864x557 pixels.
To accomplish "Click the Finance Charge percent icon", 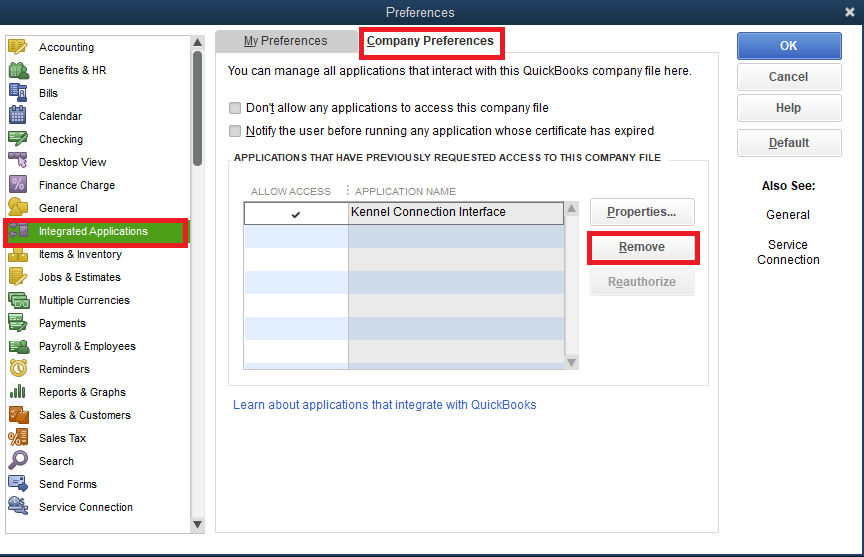I will [18, 185].
